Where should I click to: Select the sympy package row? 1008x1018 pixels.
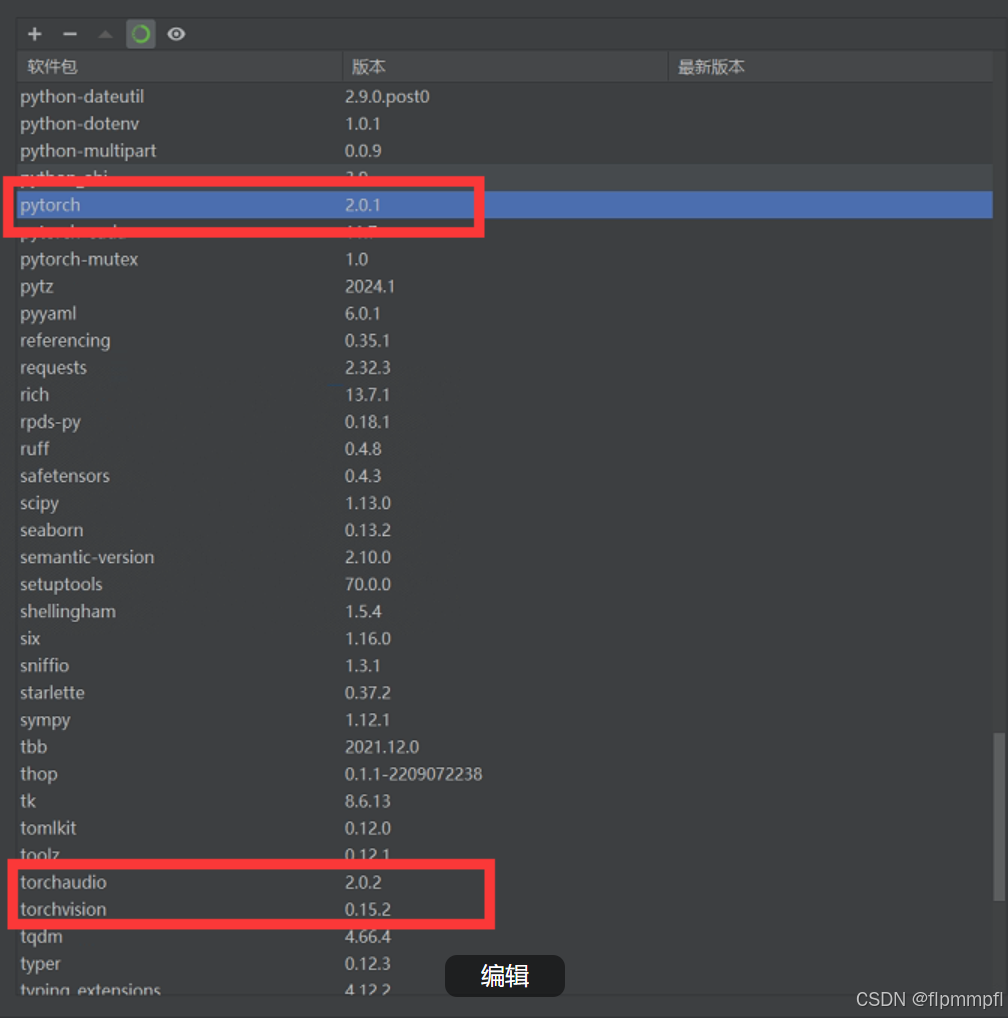coord(504,720)
